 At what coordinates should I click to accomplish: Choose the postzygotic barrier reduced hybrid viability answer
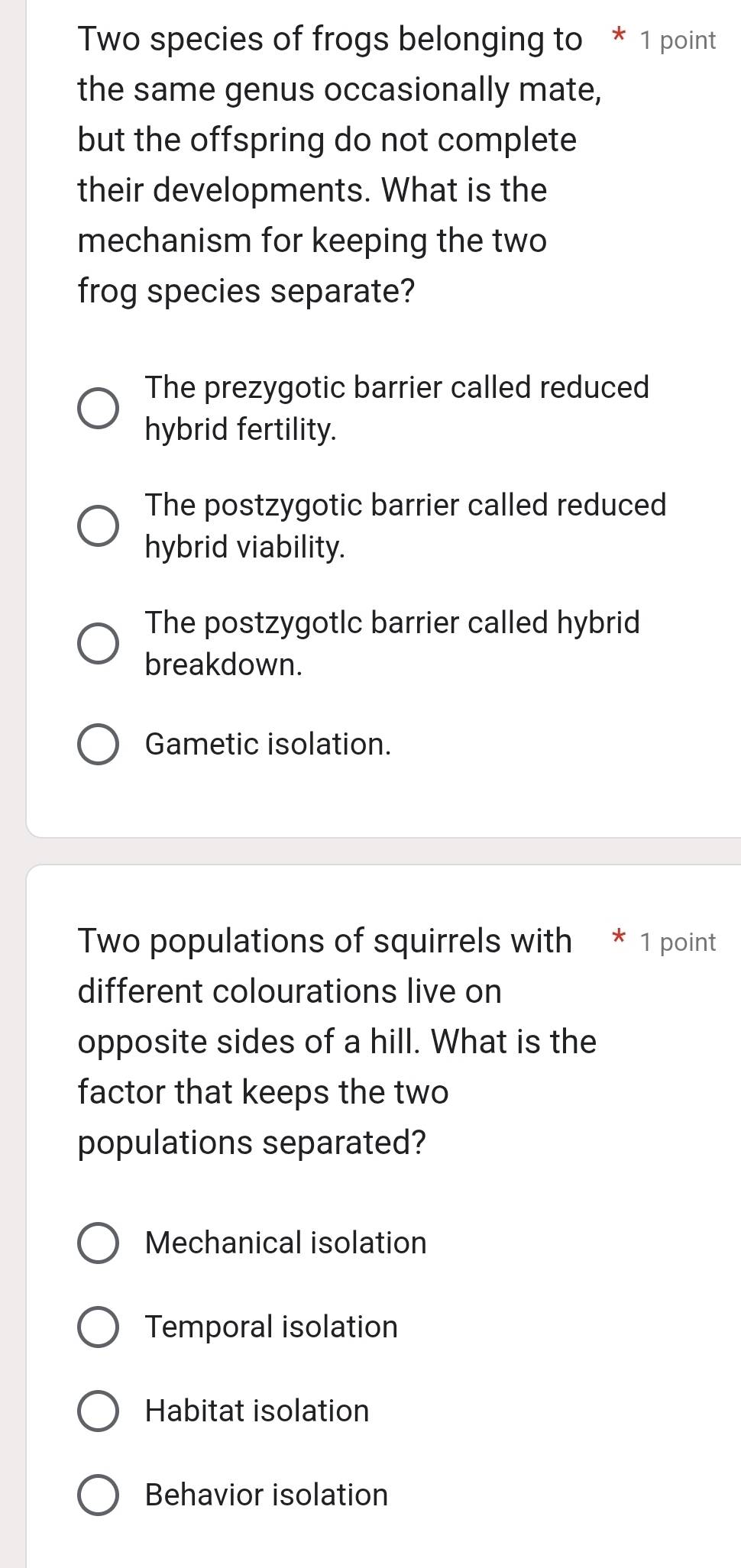[x=98, y=525]
